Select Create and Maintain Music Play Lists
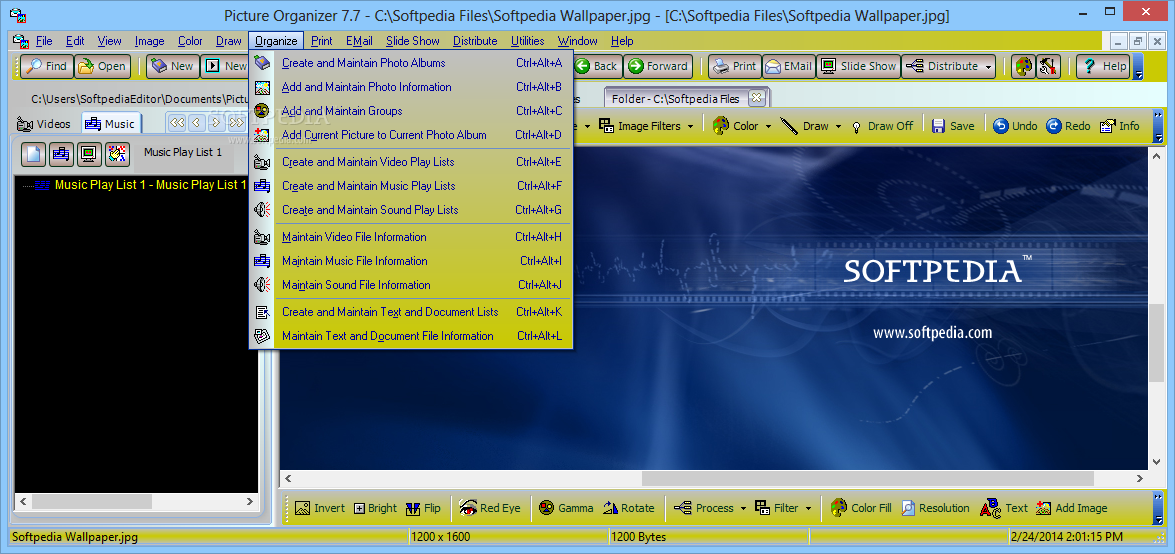The height and width of the screenshot is (554, 1175). (411, 186)
